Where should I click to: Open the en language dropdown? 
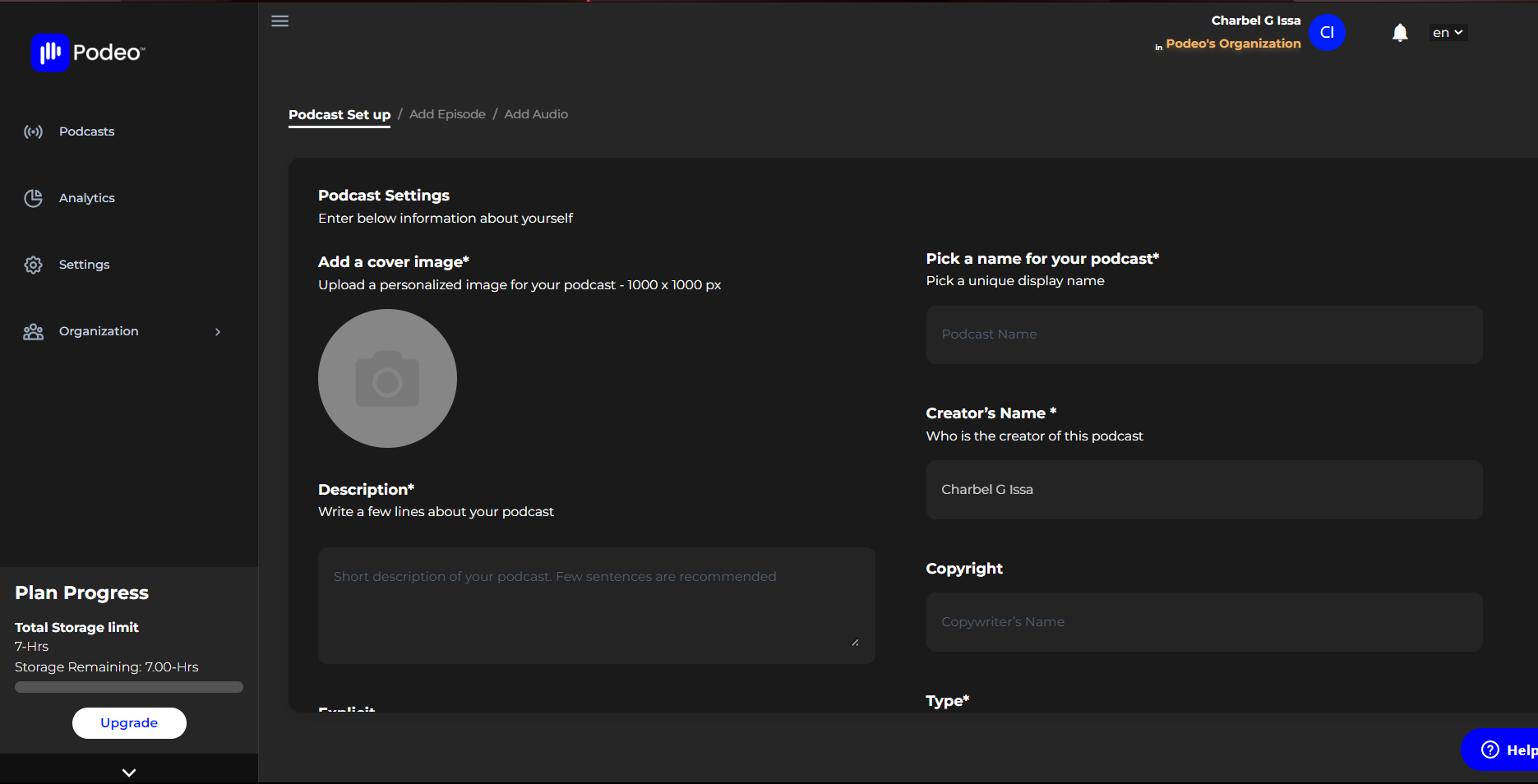click(1448, 33)
